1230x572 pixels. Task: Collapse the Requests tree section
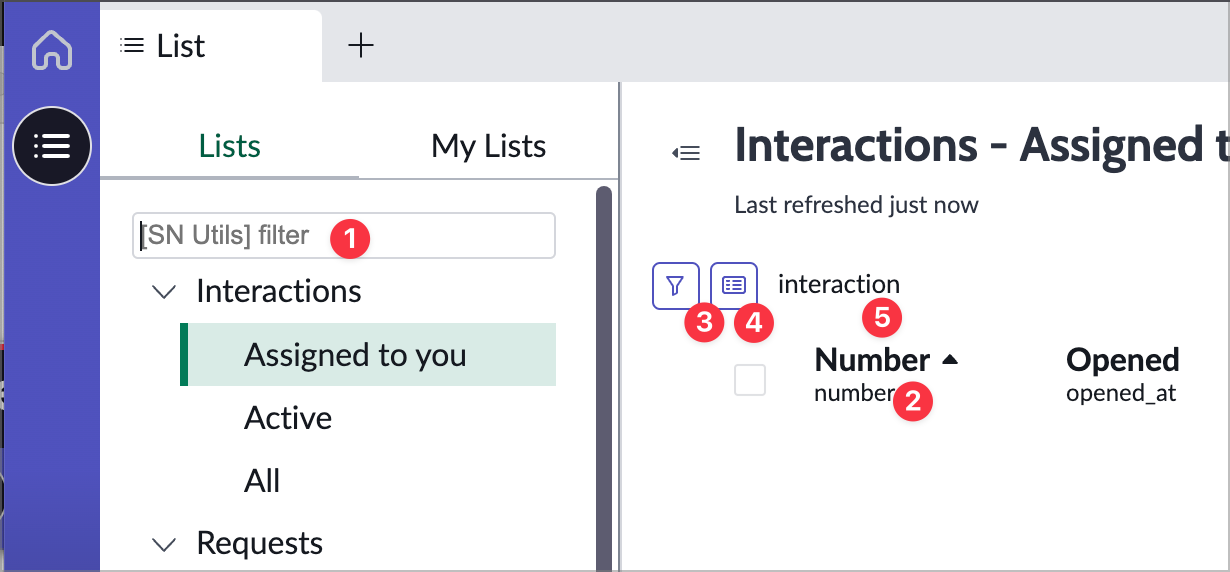(x=162, y=544)
